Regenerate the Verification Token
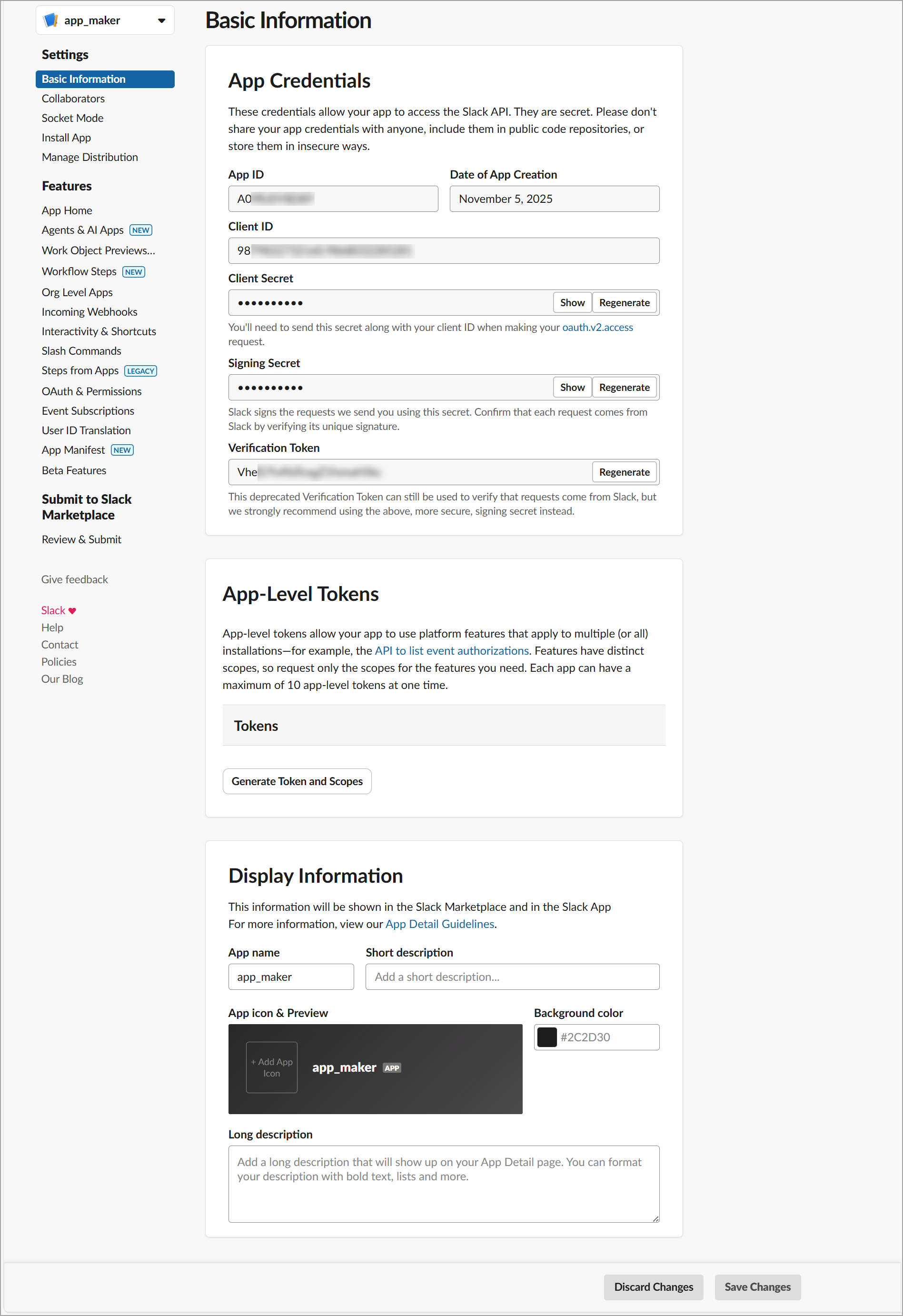903x1316 pixels. (x=625, y=472)
